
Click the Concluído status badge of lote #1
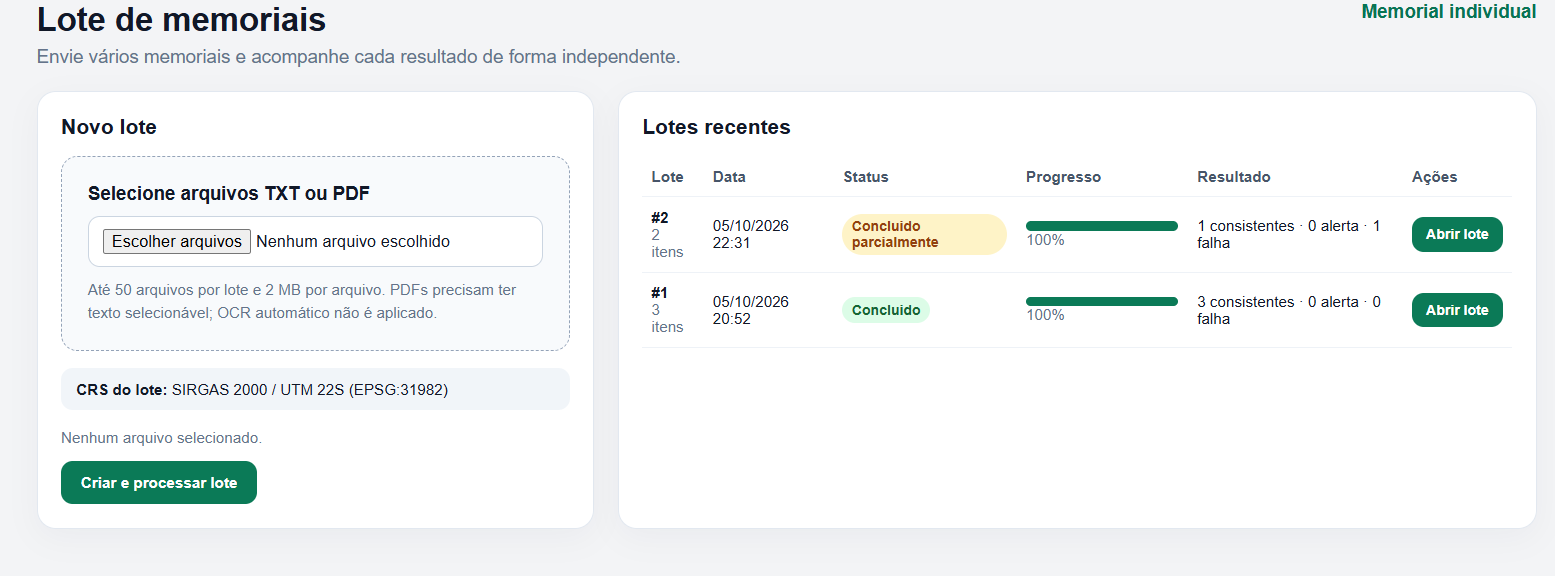click(x=886, y=310)
